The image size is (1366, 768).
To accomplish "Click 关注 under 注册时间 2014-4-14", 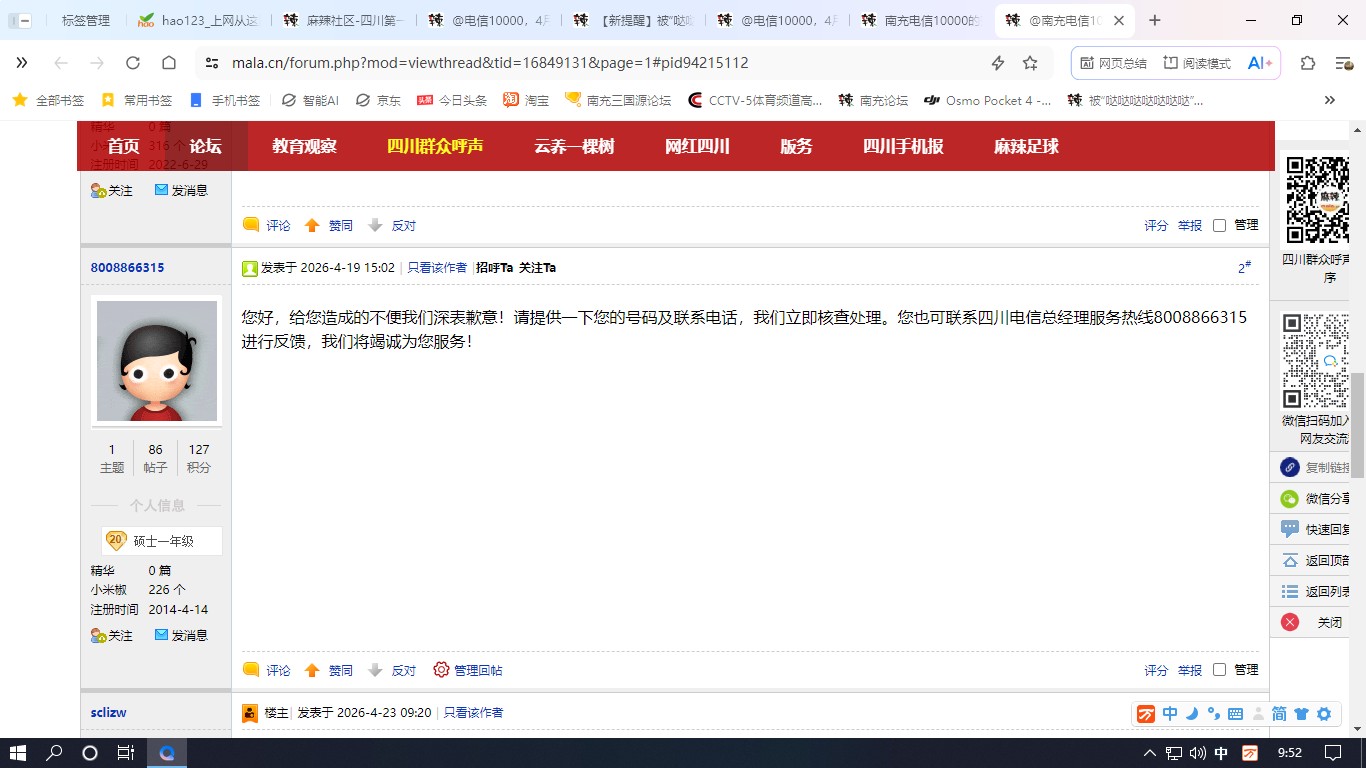I will click(x=111, y=635).
